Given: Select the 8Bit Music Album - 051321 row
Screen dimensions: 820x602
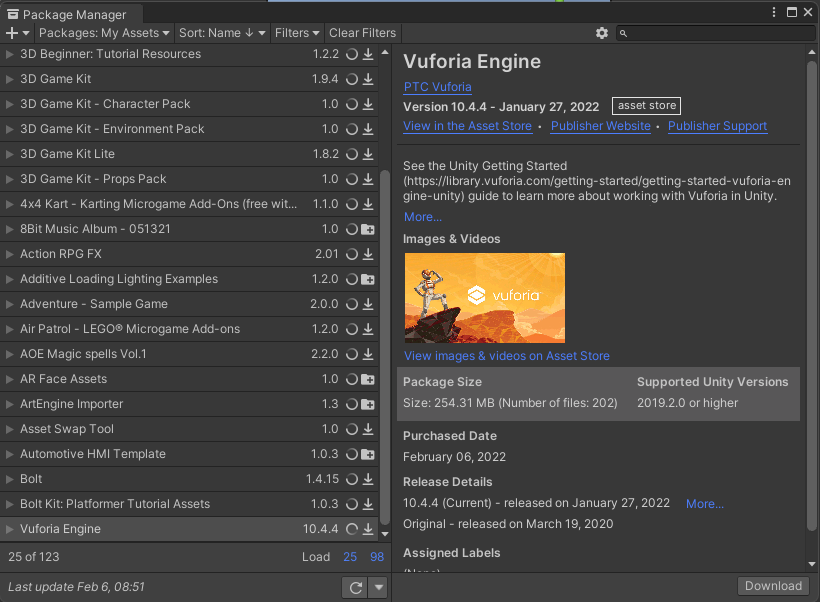Looking at the screenshot, I should coord(189,229).
